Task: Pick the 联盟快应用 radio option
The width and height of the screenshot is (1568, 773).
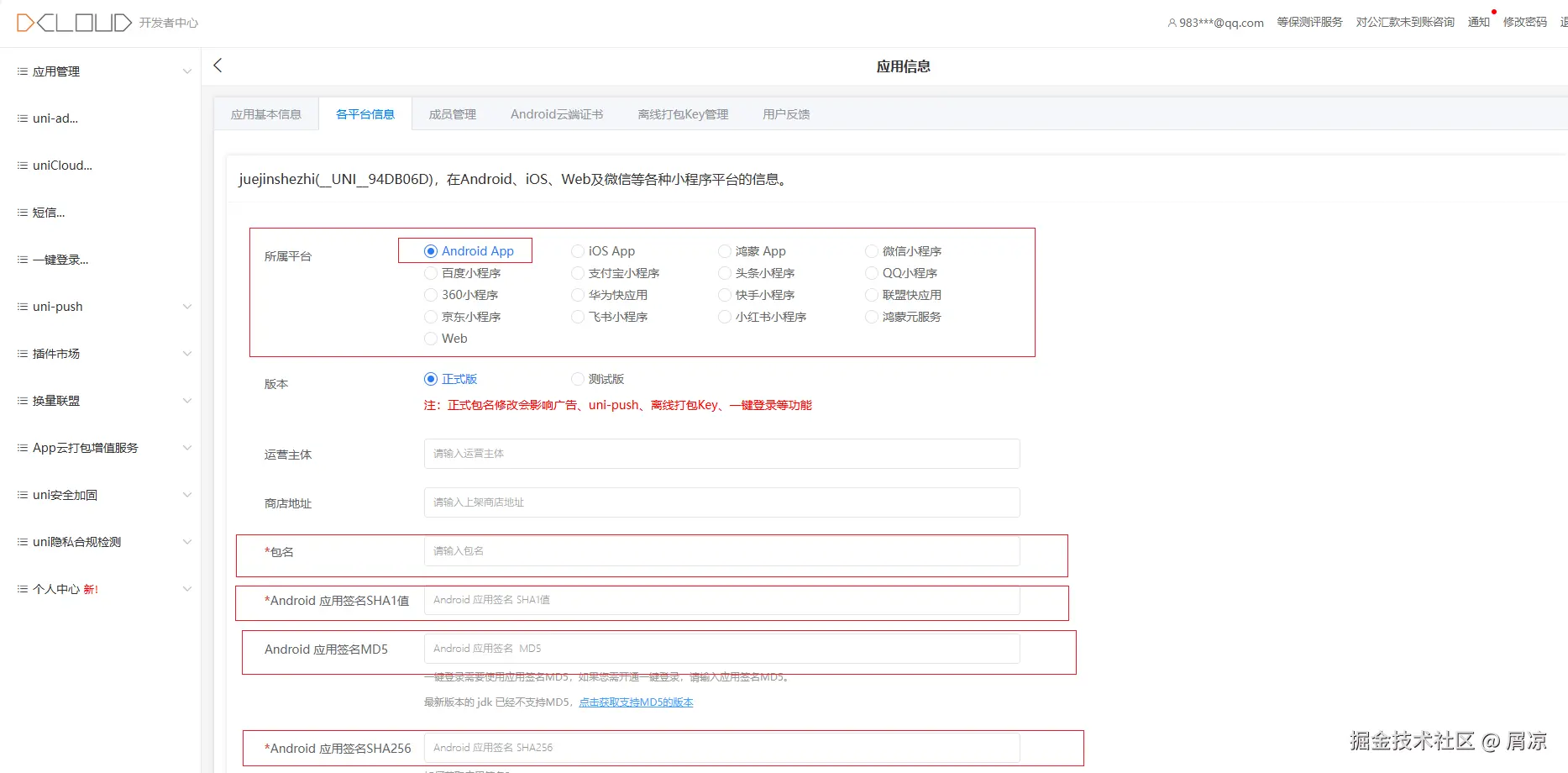Action: pos(872,295)
